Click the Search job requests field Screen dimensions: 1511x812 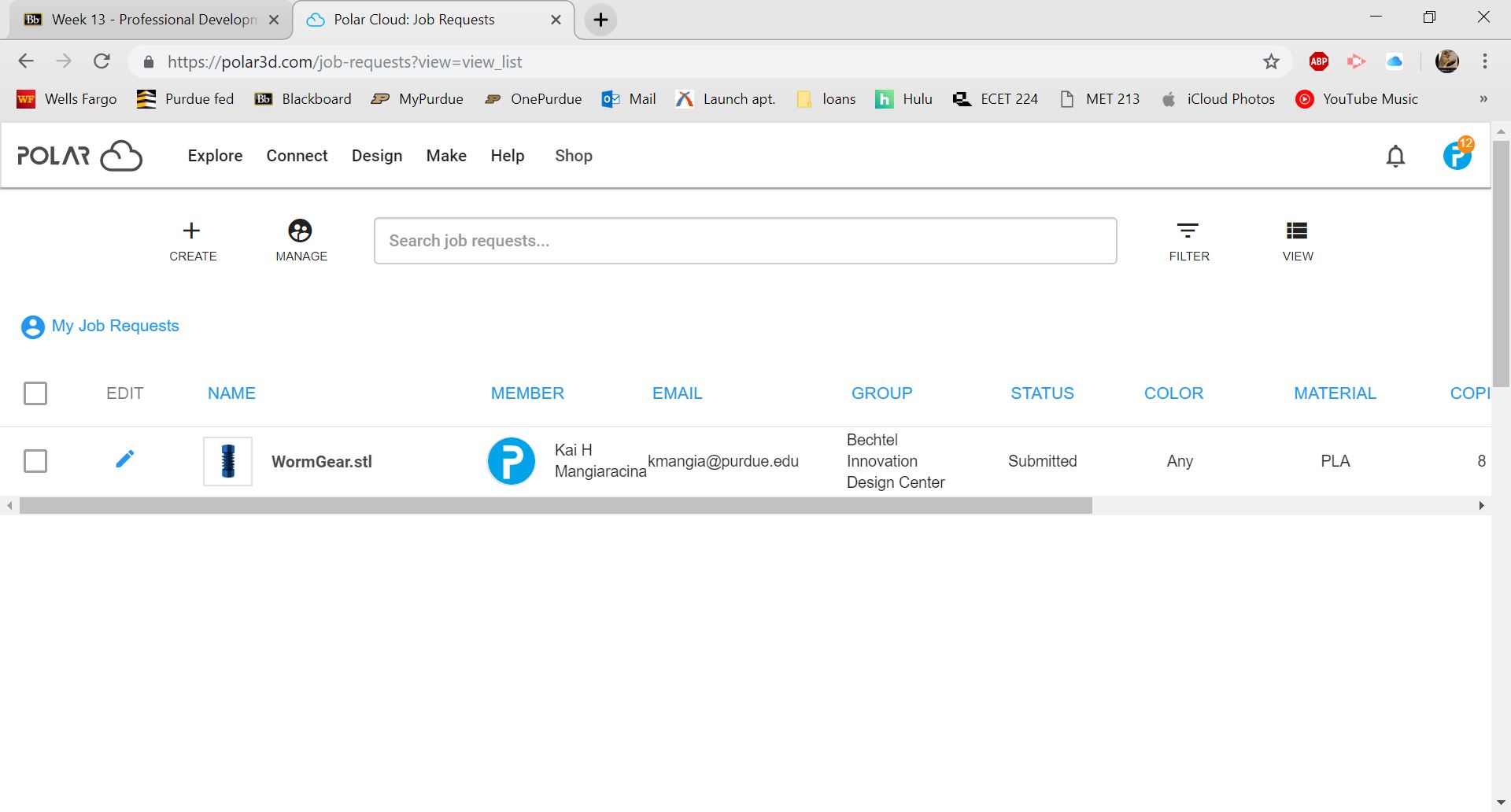tap(744, 241)
